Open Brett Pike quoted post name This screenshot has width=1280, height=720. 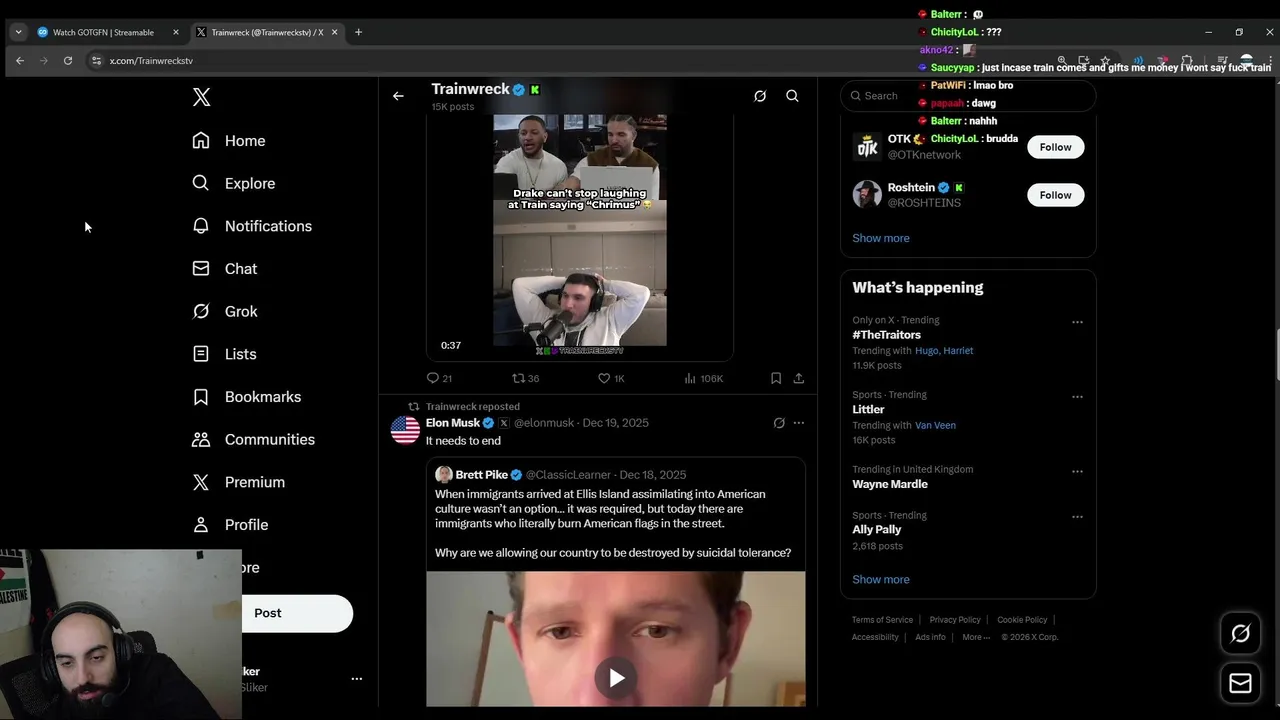pyautogui.click(x=481, y=475)
